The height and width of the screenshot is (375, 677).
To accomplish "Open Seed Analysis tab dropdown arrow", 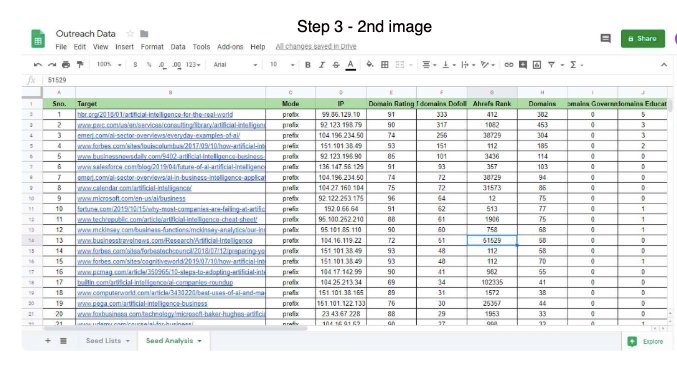I will click(x=199, y=341).
